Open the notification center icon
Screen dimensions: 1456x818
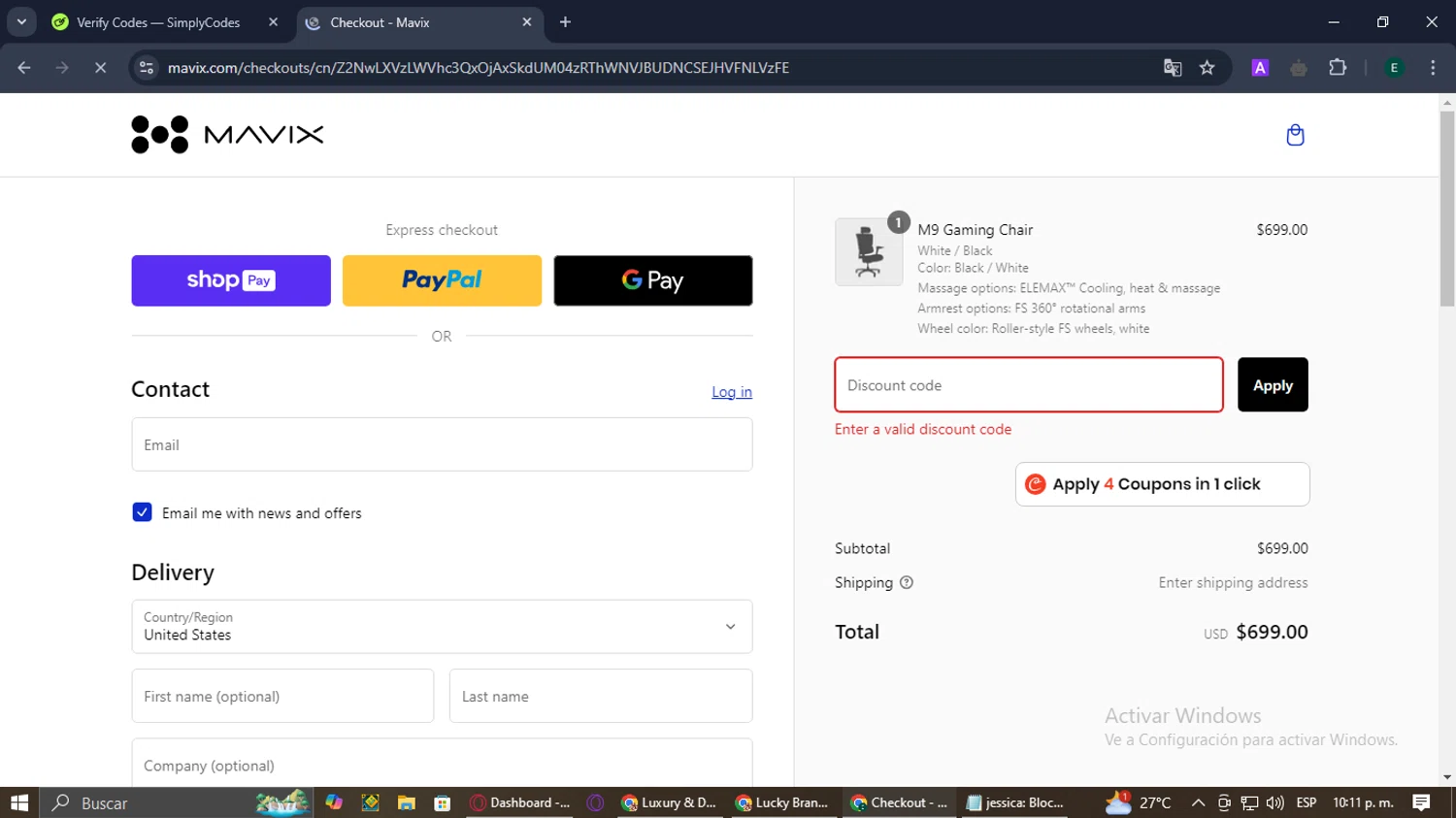tap(1422, 802)
